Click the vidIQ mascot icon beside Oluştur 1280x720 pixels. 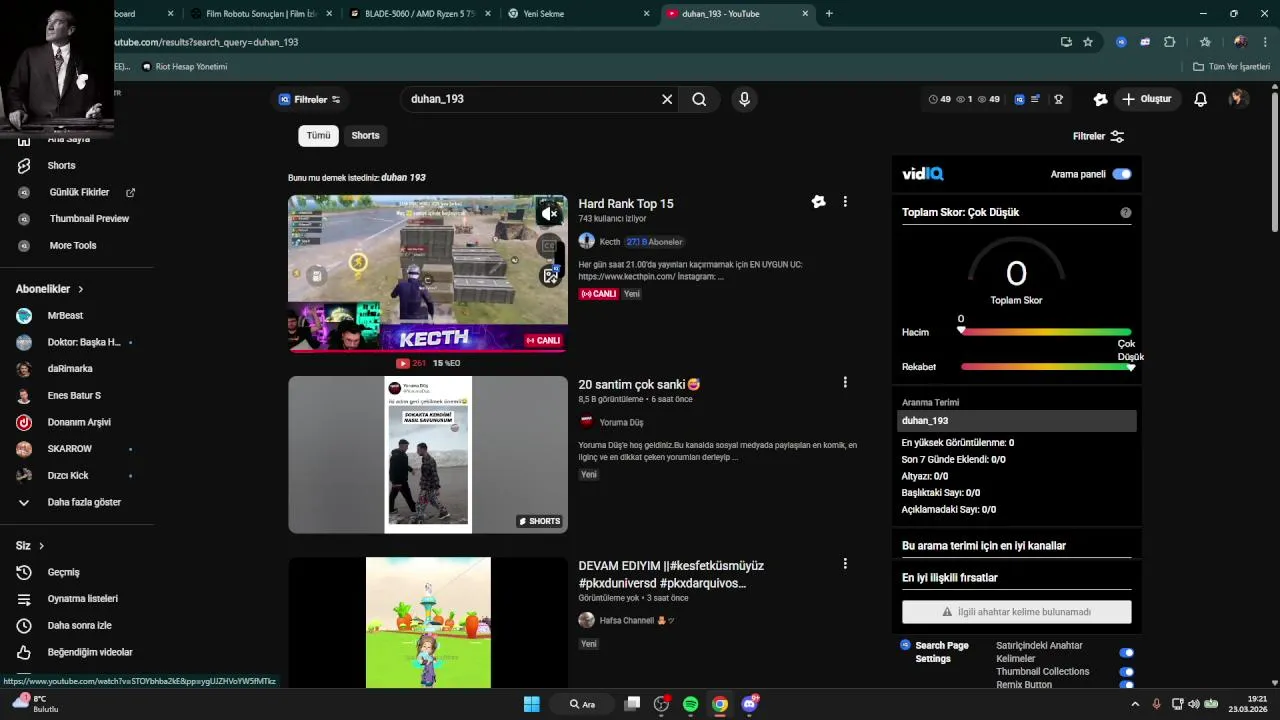click(x=1100, y=99)
